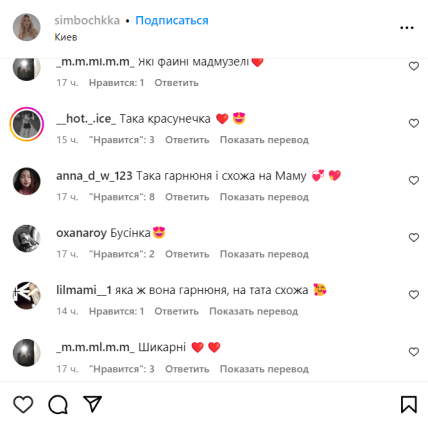Show translation of oxanaroy's comment
The width and height of the screenshot is (428, 425).
(264, 254)
